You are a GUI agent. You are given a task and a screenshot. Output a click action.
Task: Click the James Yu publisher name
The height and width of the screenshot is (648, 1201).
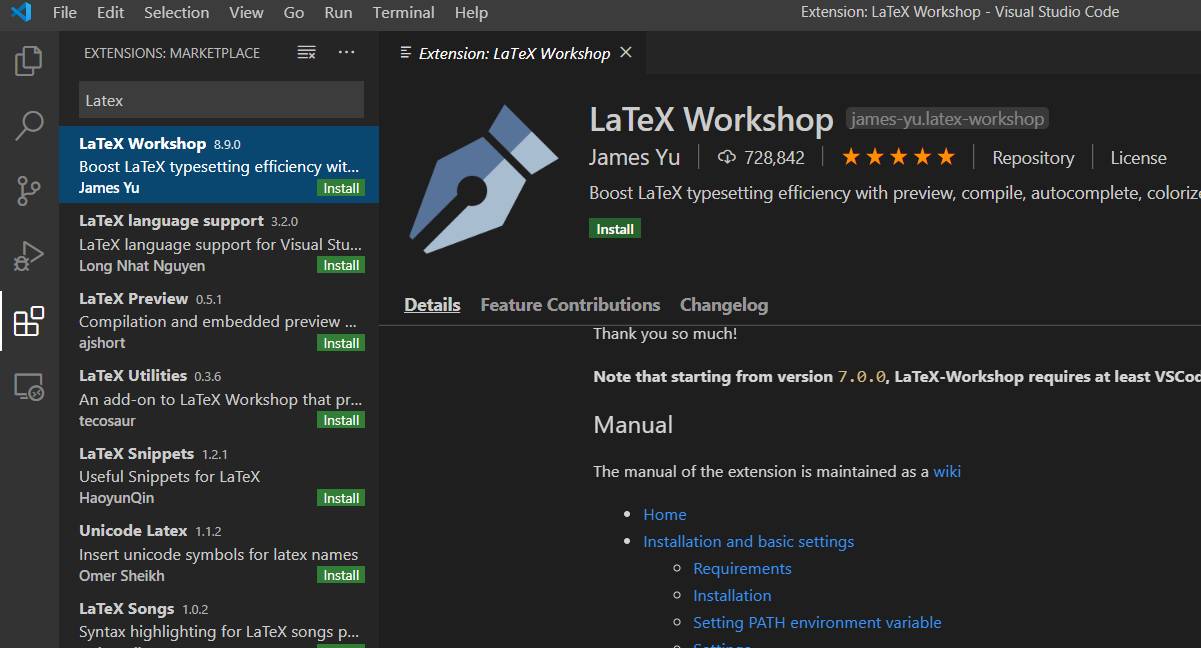click(634, 157)
